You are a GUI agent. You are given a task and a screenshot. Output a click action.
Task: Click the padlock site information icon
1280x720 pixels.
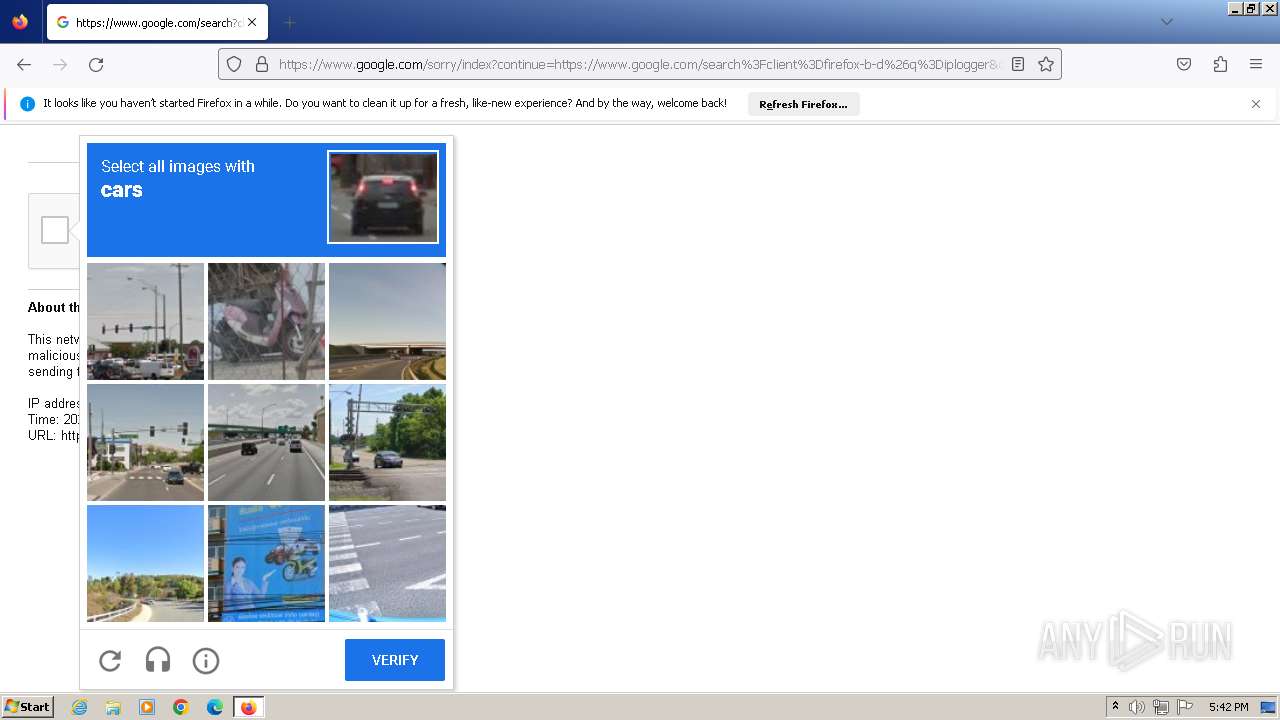click(262, 64)
